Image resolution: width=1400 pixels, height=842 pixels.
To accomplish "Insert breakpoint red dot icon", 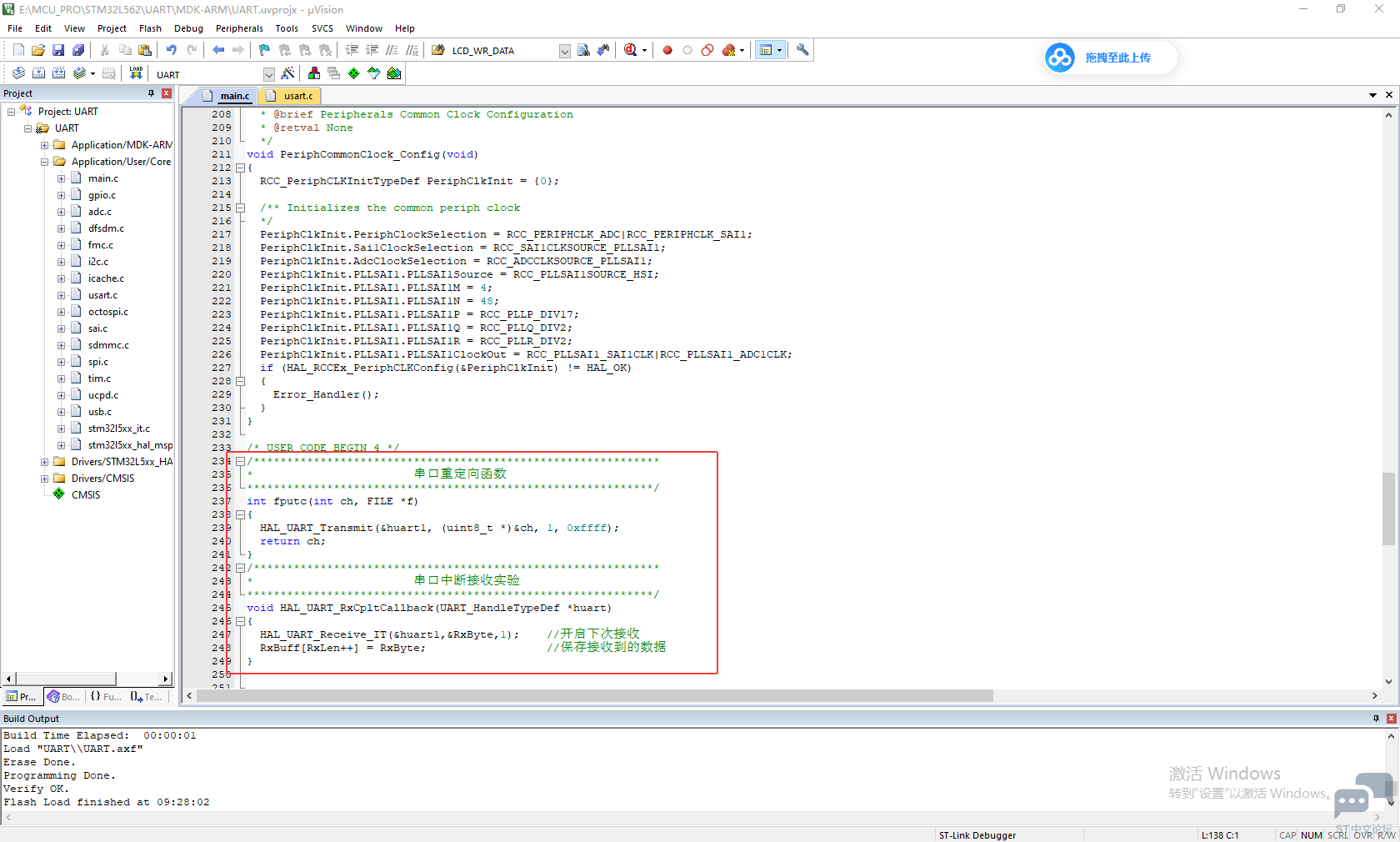I will pyautogui.click(x=667, y=50).
